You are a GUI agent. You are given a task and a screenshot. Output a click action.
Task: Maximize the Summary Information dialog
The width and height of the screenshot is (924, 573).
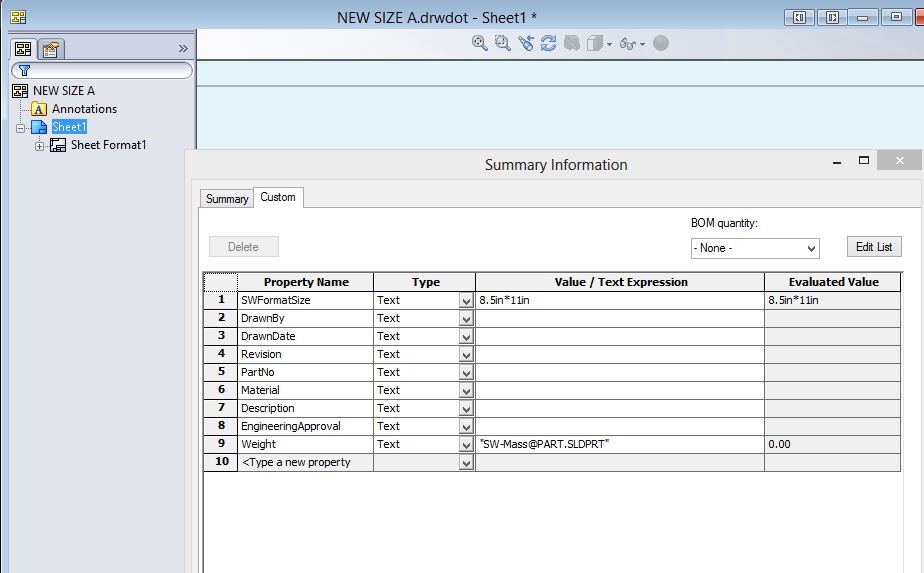tap(864, 160)
